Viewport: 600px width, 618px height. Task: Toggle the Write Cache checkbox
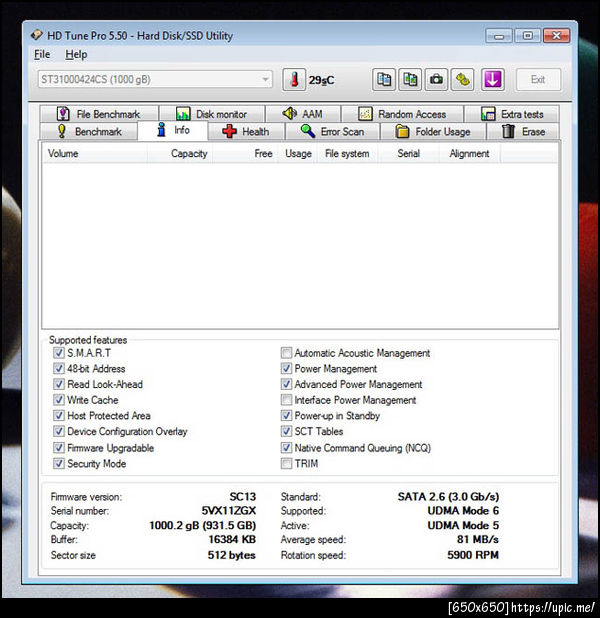[59, 400]
